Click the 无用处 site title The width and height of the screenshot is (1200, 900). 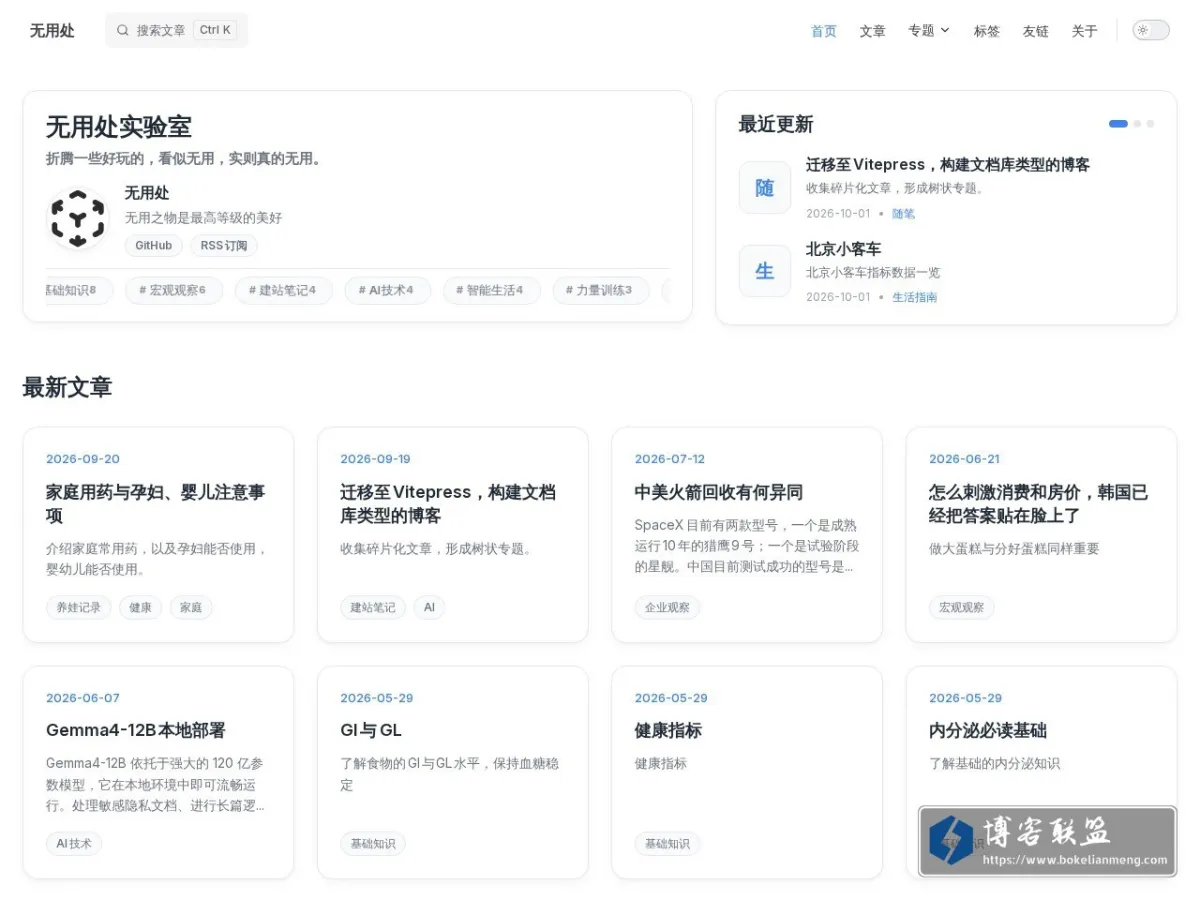coord(52,30)
